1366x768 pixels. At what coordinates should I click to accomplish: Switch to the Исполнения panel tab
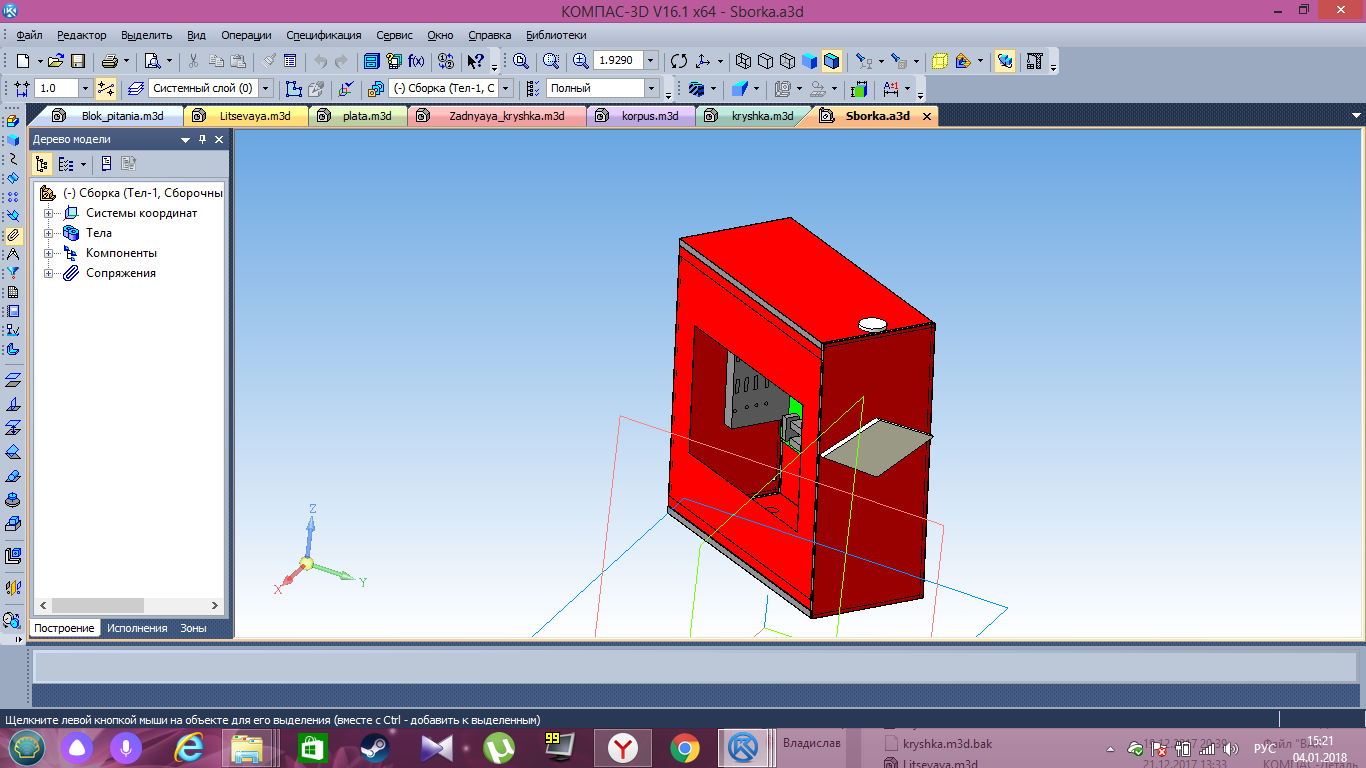pos(137,628)
